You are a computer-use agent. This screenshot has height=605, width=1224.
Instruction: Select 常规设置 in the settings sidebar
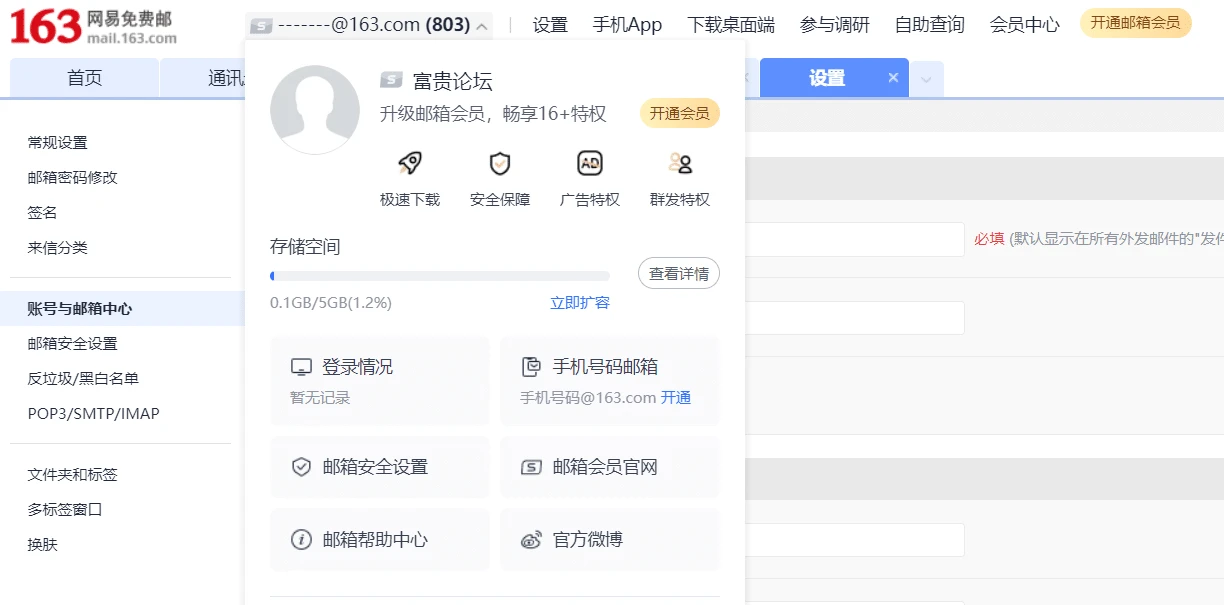coord(58,143)
